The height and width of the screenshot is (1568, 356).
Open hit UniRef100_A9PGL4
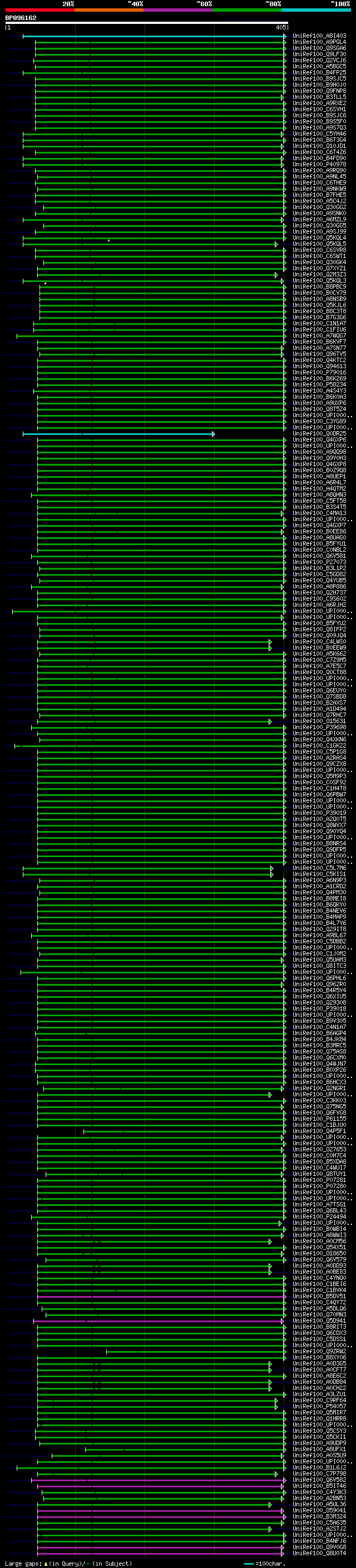(x=319, y=43)
